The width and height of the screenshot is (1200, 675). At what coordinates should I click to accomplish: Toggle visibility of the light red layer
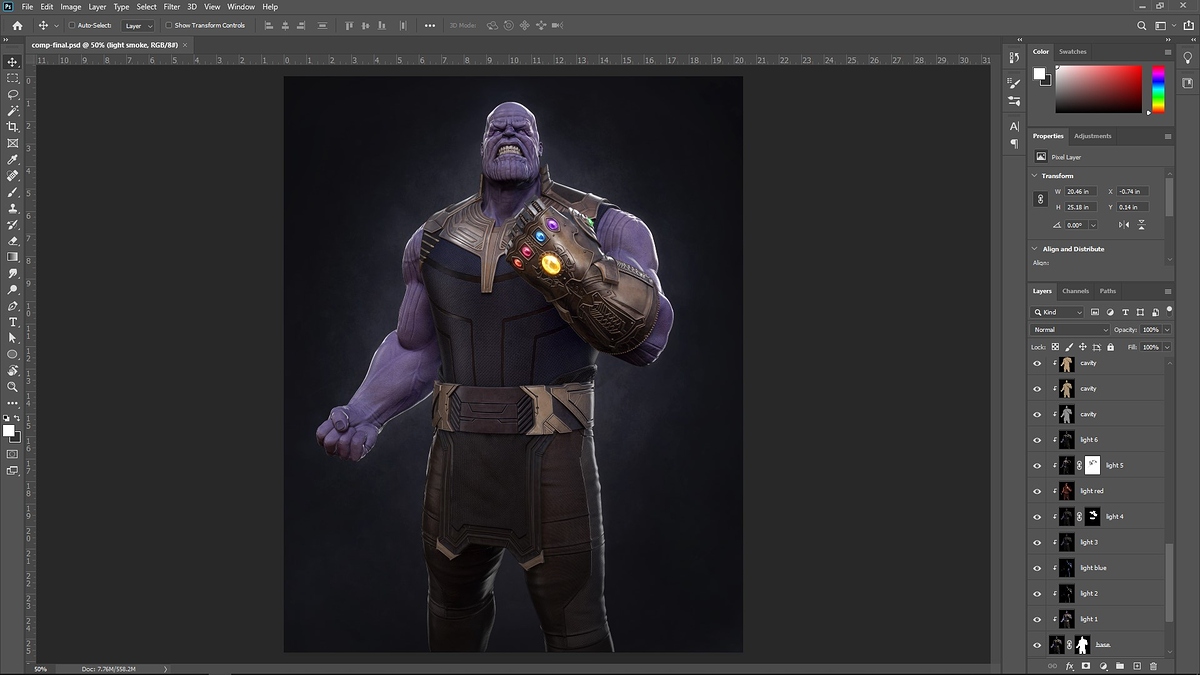pyautogui.click(x=1037, y=491)
